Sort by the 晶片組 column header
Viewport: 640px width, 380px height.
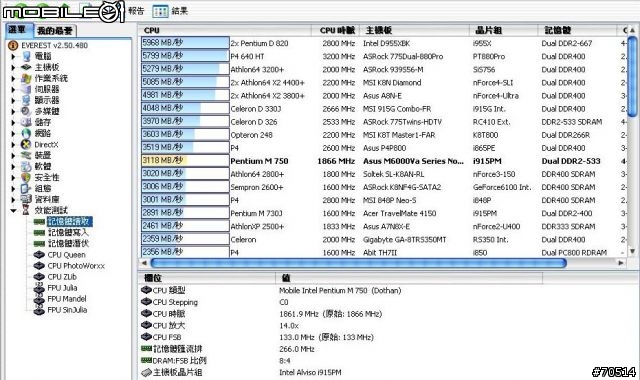pos(504,30)
